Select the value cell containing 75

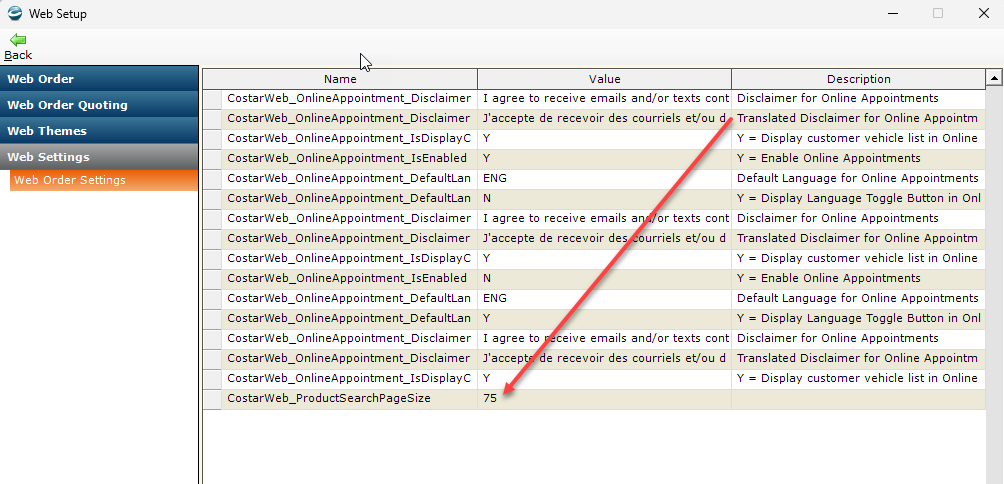tap(604, 398)
